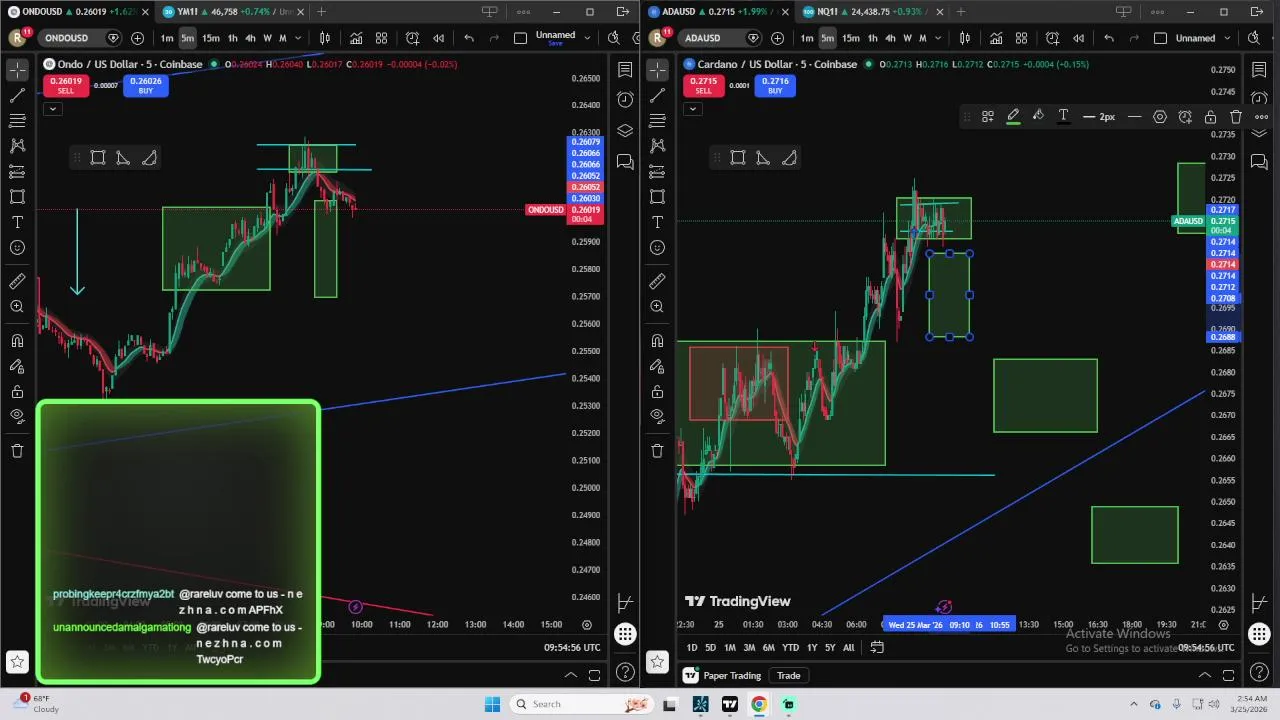The width and height of the screenshot is (1280, 720).
Task: Toggle magnet mode in ADAUSD window sidebar
Action: 657,341
